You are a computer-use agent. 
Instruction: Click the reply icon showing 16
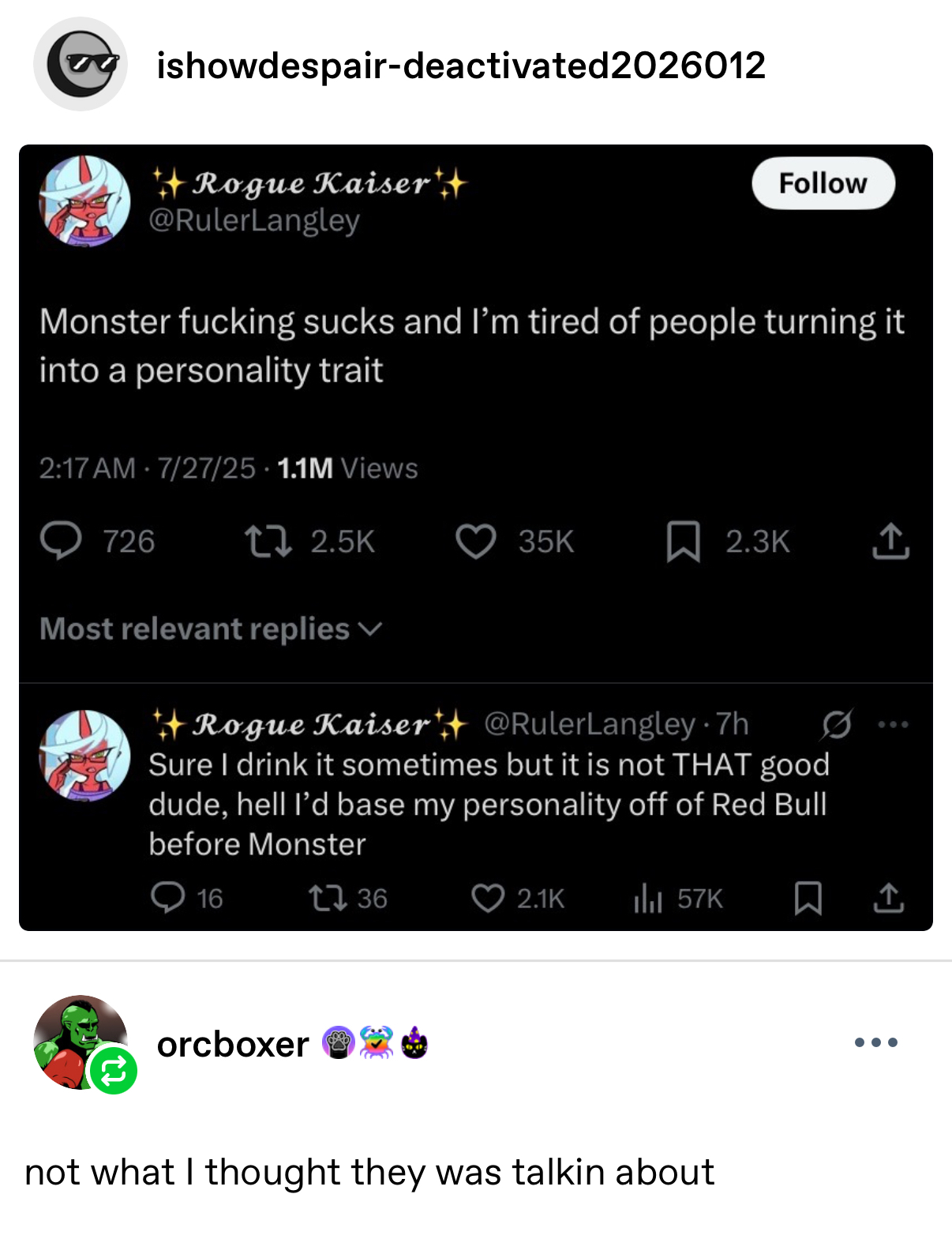(168, 898)
